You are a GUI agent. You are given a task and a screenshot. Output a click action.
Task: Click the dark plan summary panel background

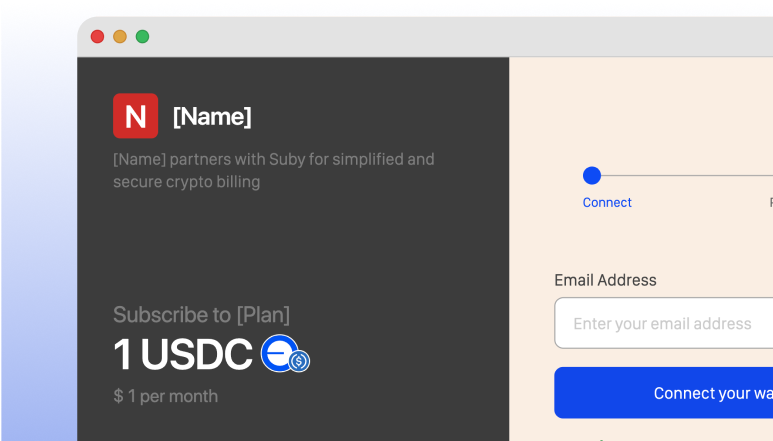pyautogui.click(x=293, y=249)
